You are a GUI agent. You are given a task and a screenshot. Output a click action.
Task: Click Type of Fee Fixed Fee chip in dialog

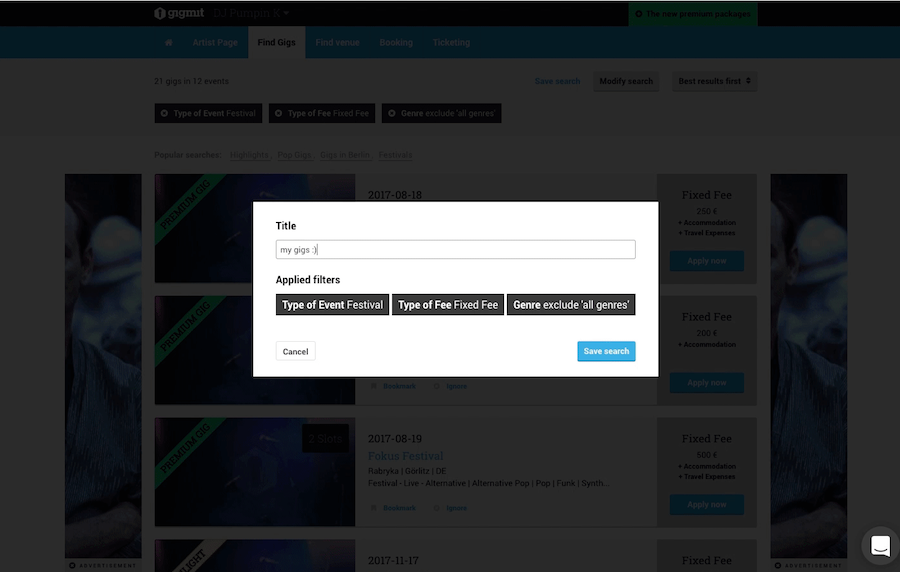[448, 305]
